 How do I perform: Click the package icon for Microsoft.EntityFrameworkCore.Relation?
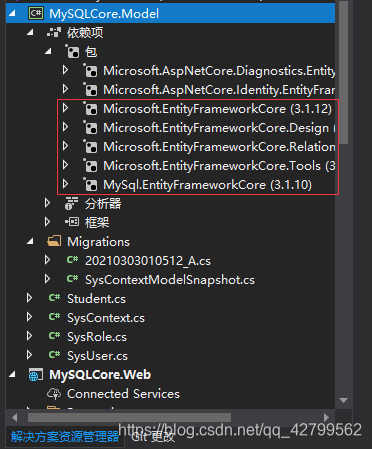(x=90, y=147)
